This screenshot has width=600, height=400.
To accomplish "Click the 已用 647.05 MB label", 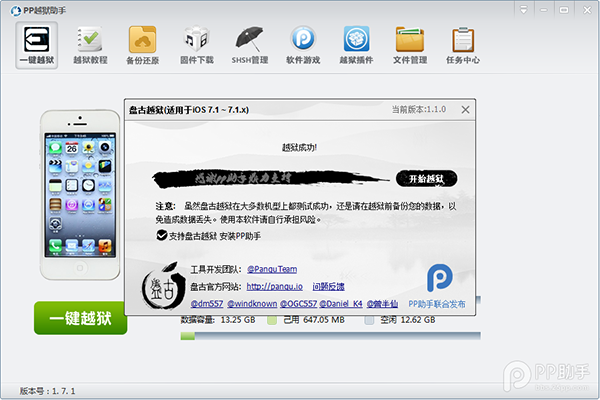I will point(314,320).
